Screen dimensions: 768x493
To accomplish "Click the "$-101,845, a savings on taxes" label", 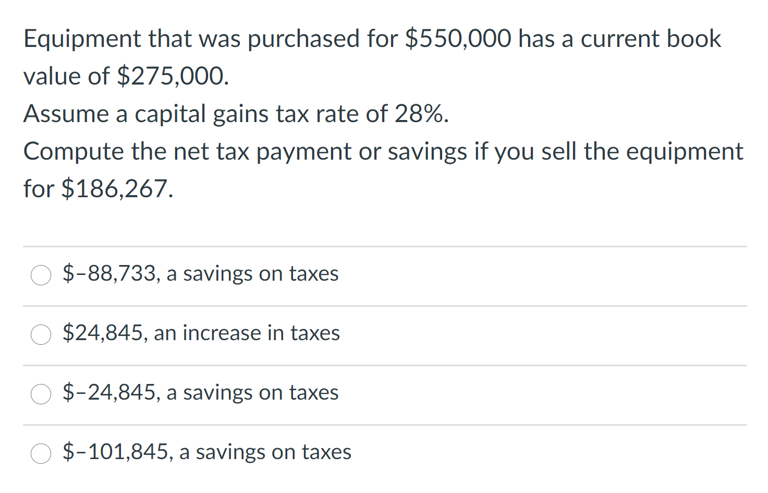I will pos(207,452).
